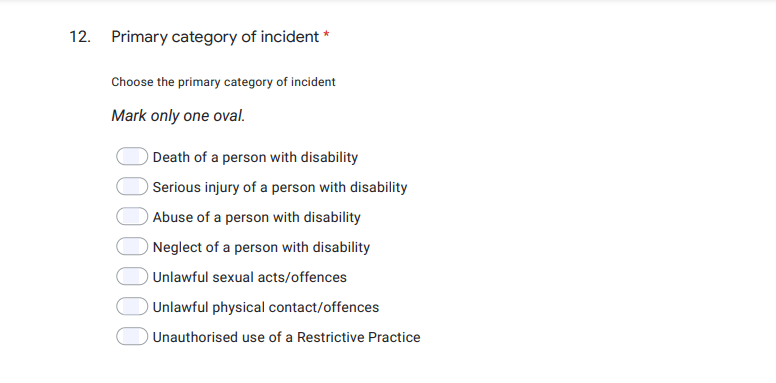Click the 'Unlawful sexual acts/offences' label text
776x383 pixels.
(x=250, y=277)
